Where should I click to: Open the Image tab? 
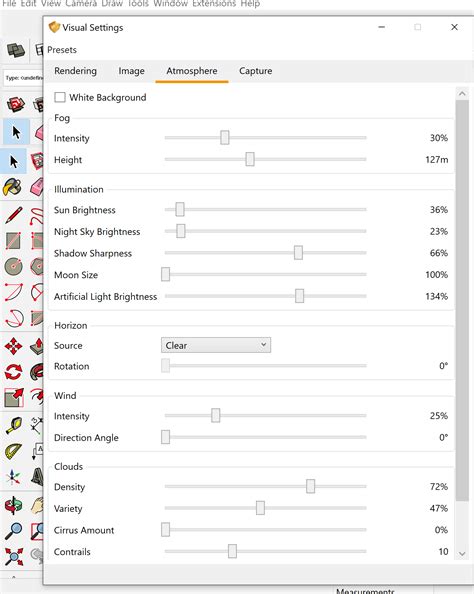click(x=131, y=71)
